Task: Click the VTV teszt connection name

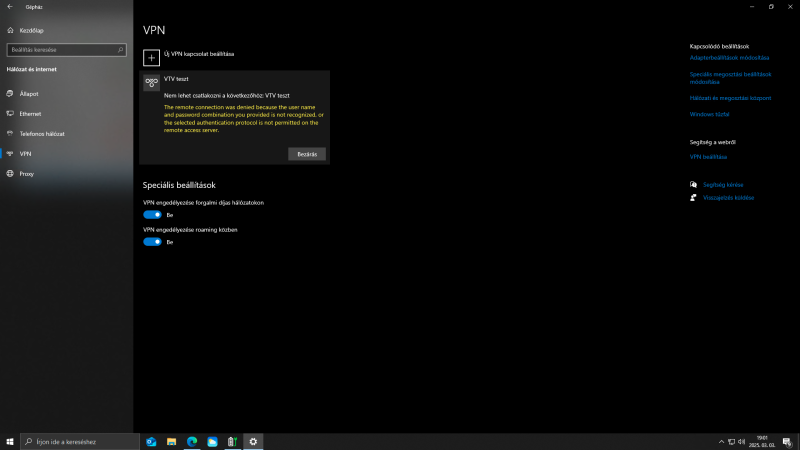Action: click(x=176, y=79)
